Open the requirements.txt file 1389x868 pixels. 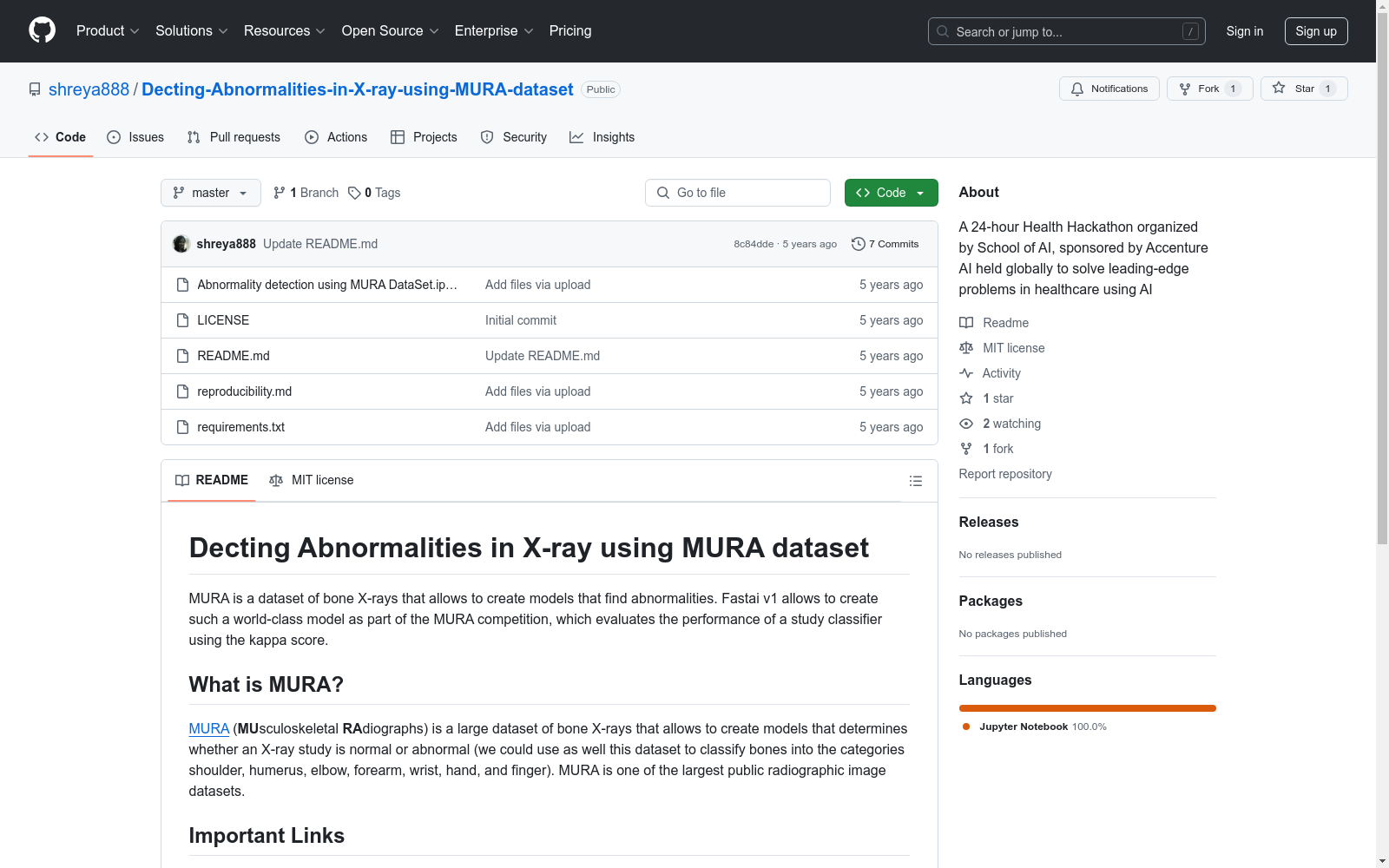point(240,427)
